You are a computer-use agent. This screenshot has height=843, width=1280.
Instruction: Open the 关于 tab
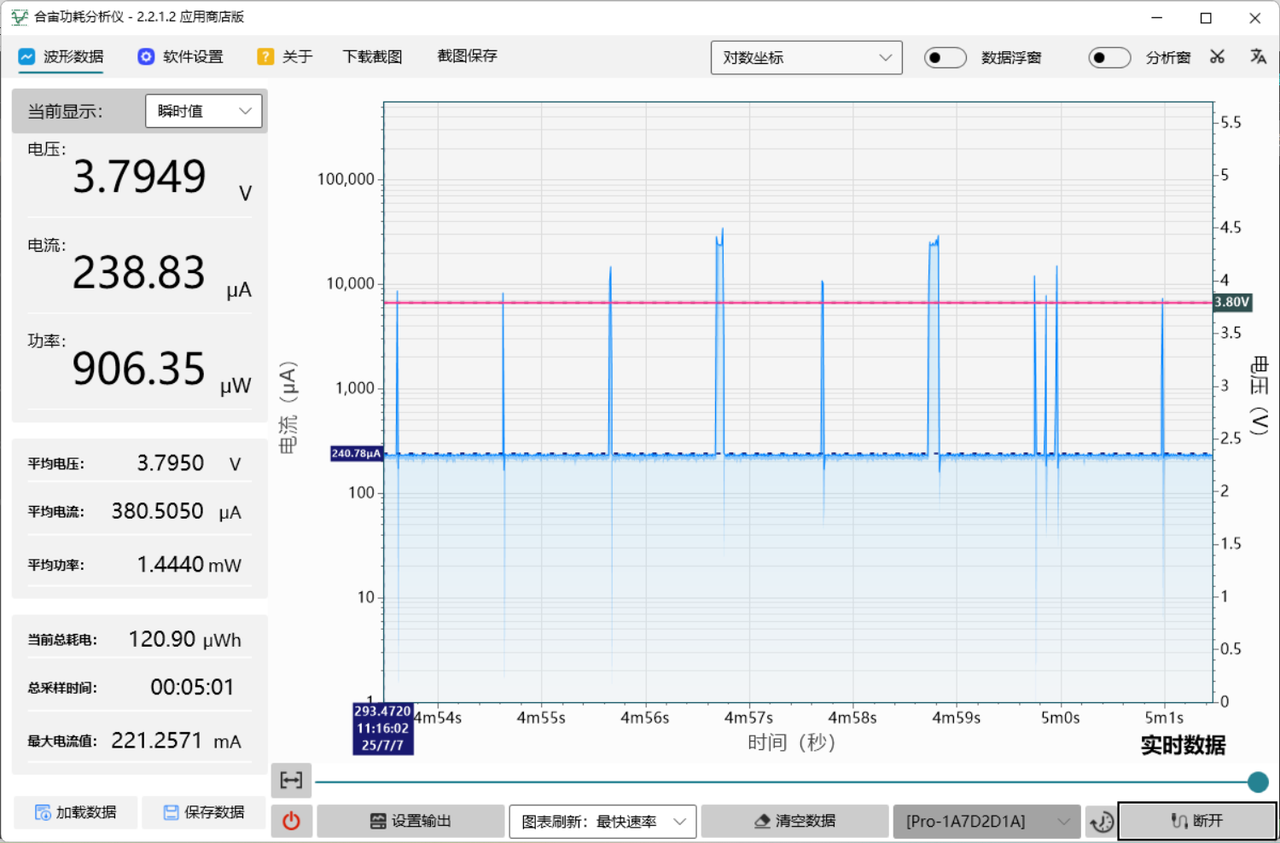click(285, 57)
